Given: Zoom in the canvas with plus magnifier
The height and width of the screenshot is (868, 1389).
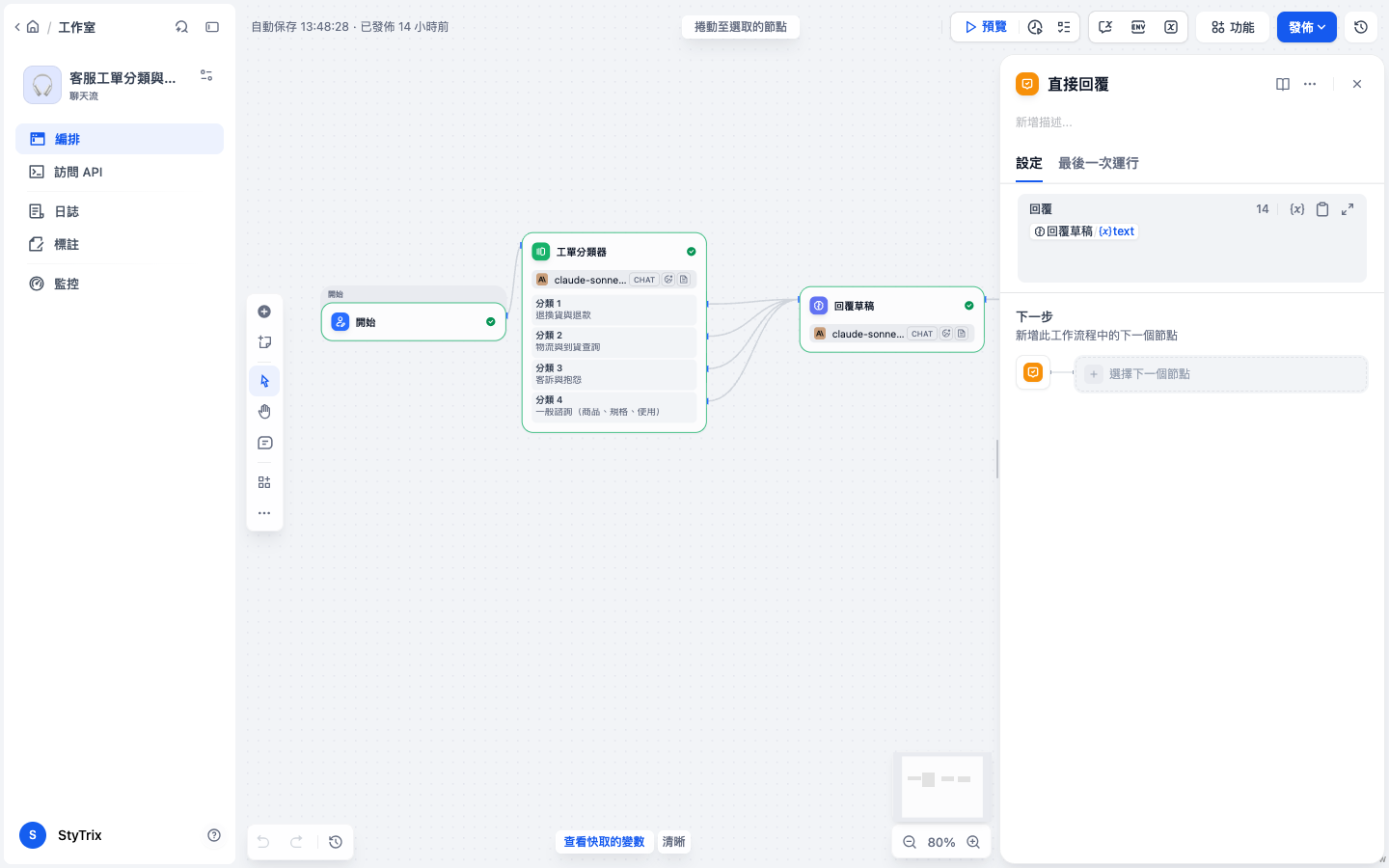Looking at the screenshot, I should coord(973,842).
